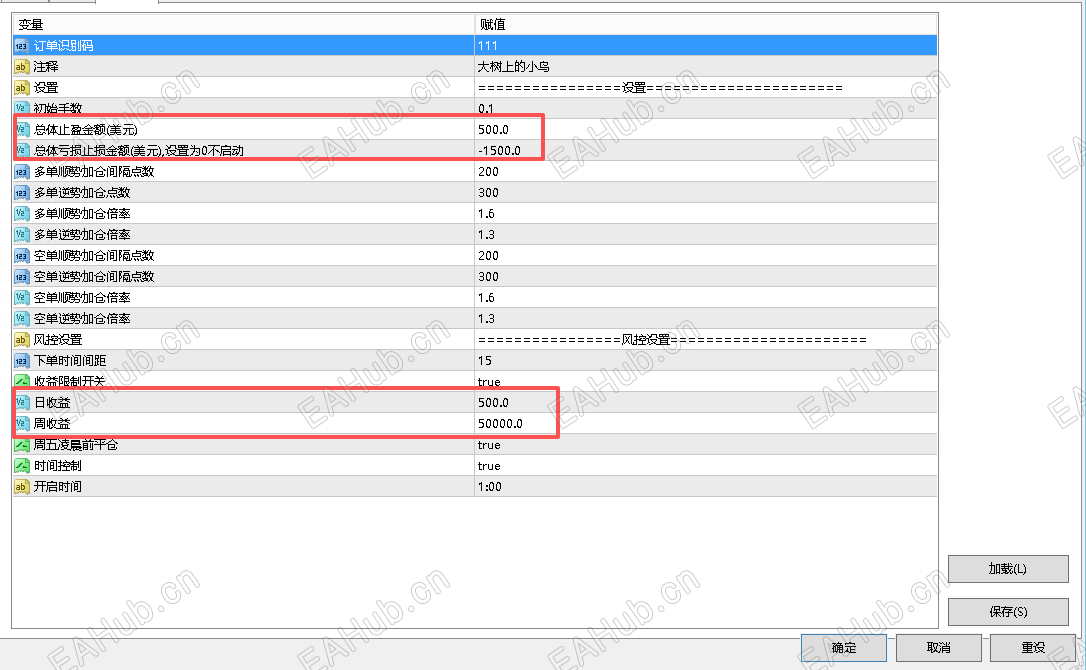Select the 订单识别码 variable name

coord(64,46)
